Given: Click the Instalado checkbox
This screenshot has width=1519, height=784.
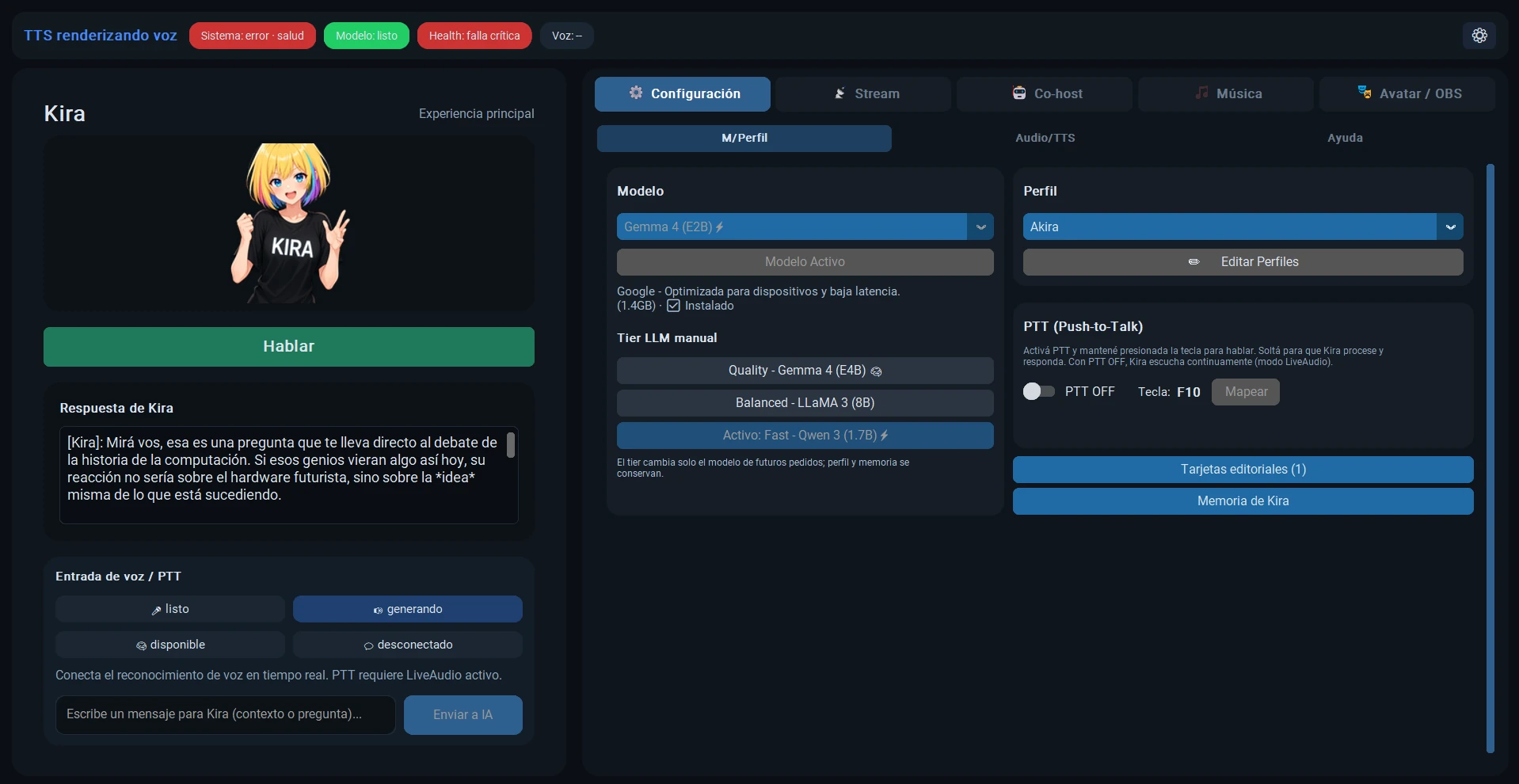Looking at the screenshot, I should (673, 306).
